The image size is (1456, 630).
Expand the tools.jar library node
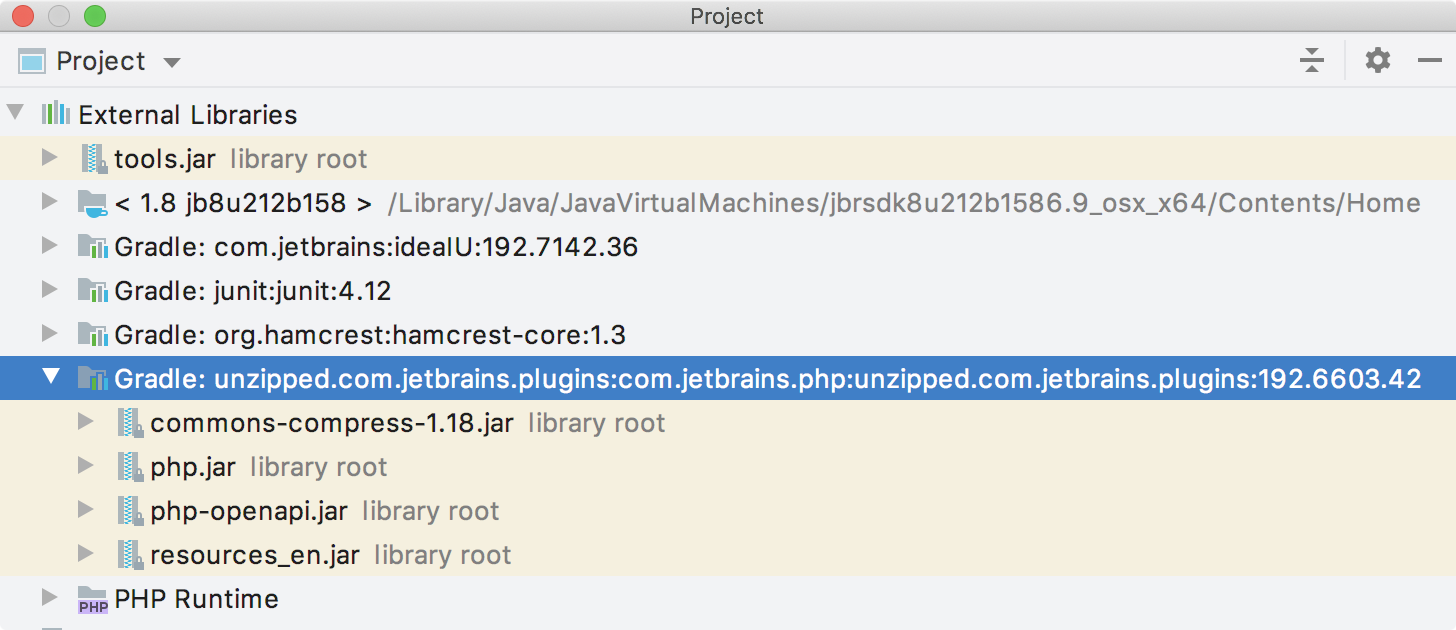[49, 158]
